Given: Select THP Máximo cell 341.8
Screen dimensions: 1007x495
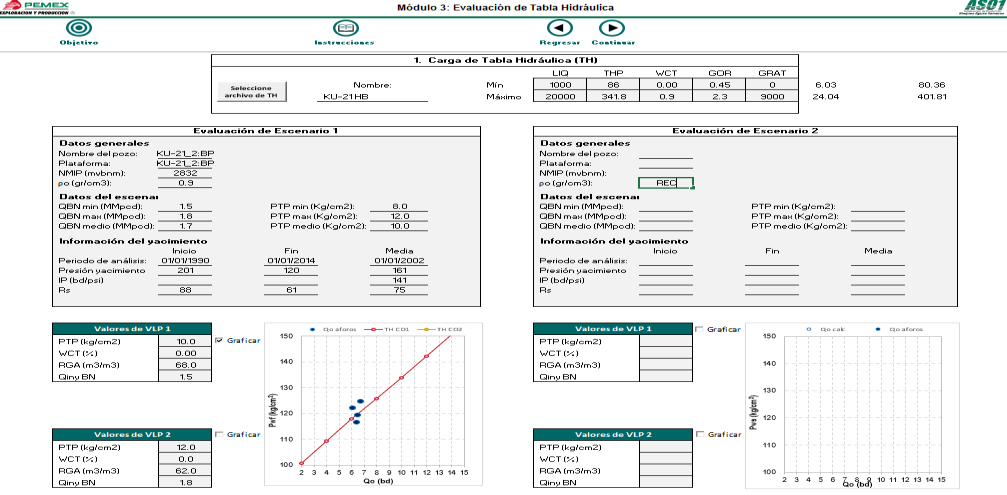Looking at the screenshot, I should pyautogui.click(x=613, y=97).
